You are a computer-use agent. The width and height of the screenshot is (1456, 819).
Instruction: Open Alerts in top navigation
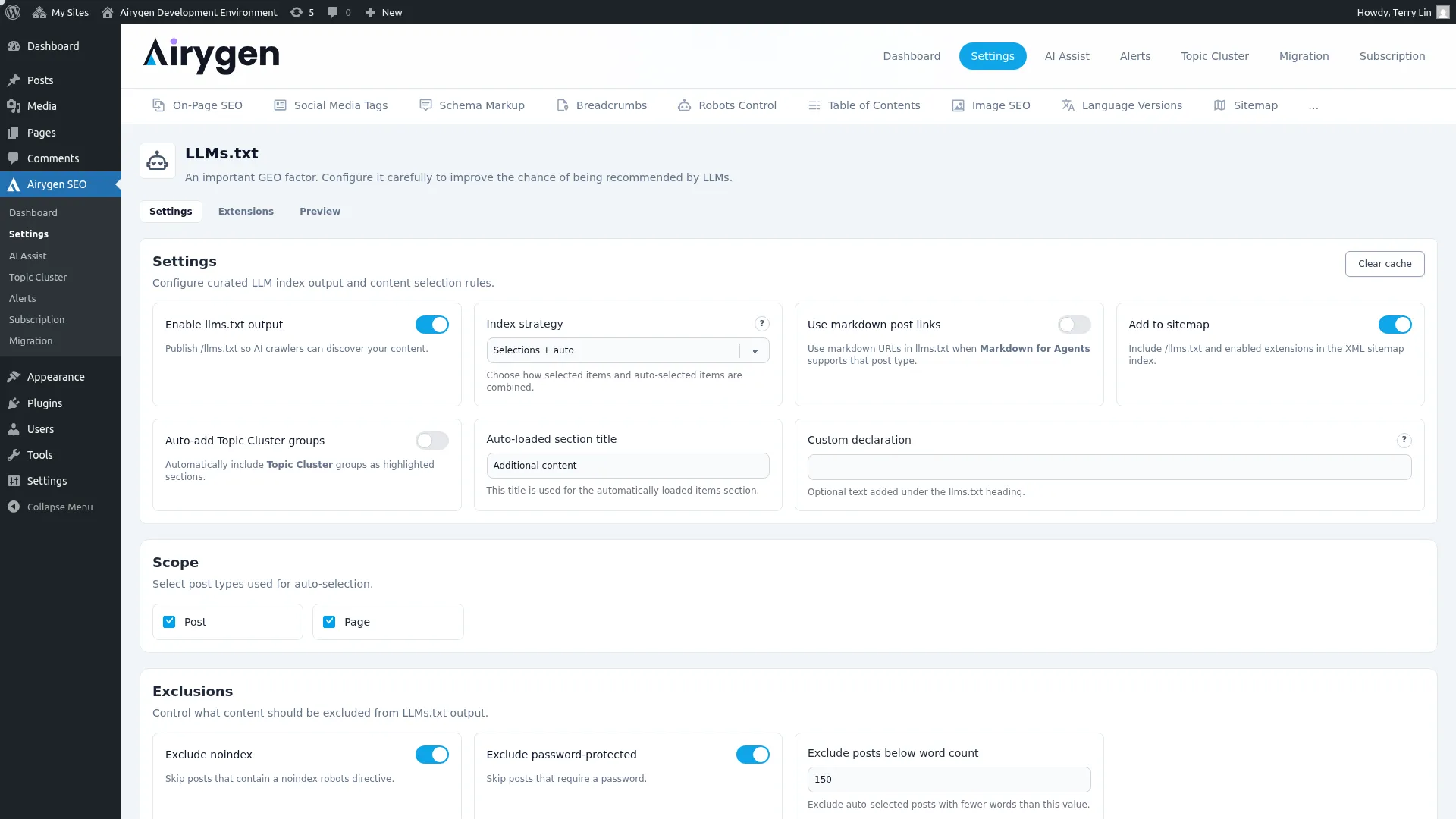pos(1135,56)
